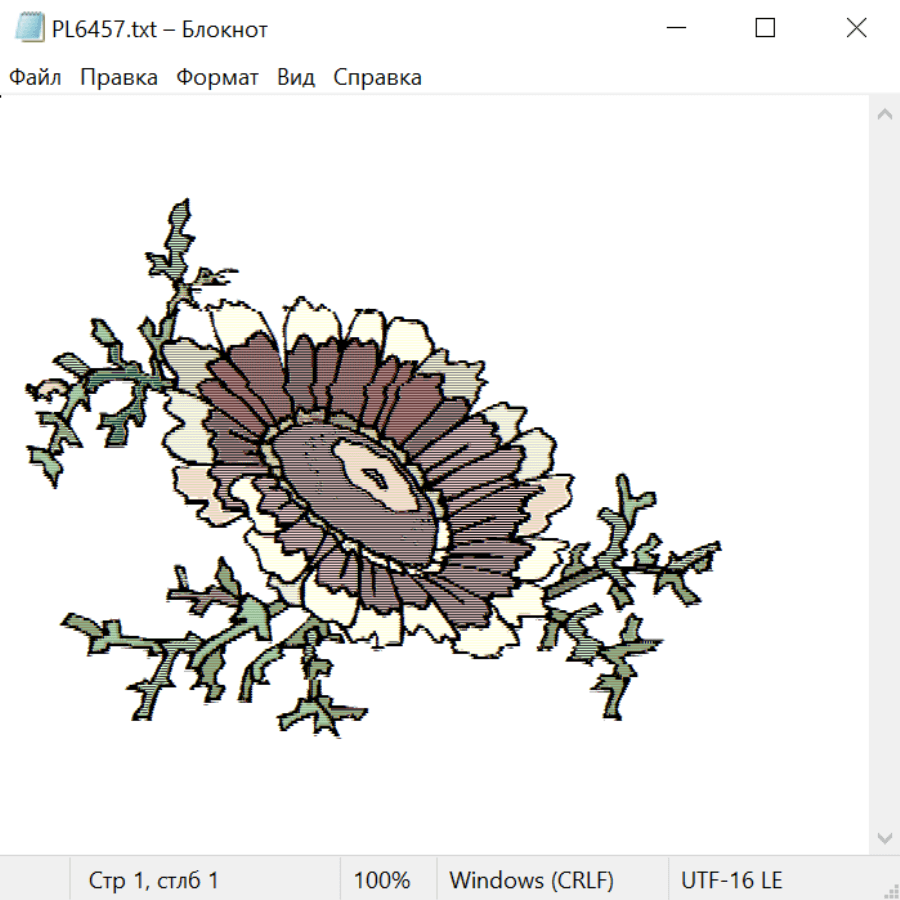The image size is (900, 900).
Task: Click the Windows (CRLF) line ending indicator
Action: [x=531, y=881]
